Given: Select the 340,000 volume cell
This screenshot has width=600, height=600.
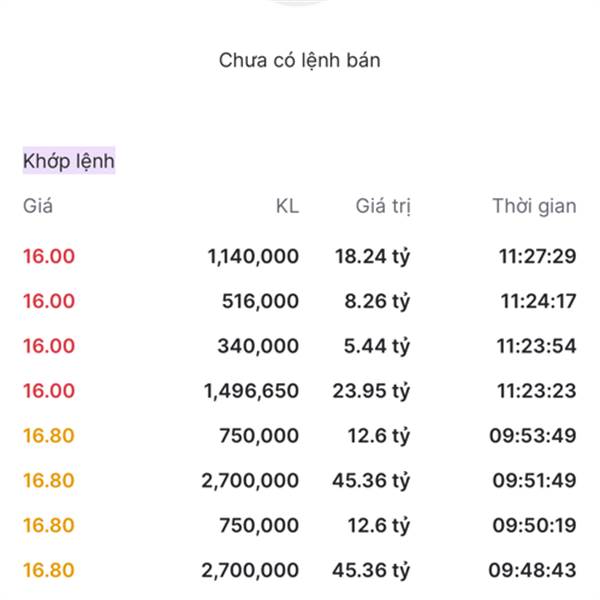Looking at the screenshot, I should (258, 346).
